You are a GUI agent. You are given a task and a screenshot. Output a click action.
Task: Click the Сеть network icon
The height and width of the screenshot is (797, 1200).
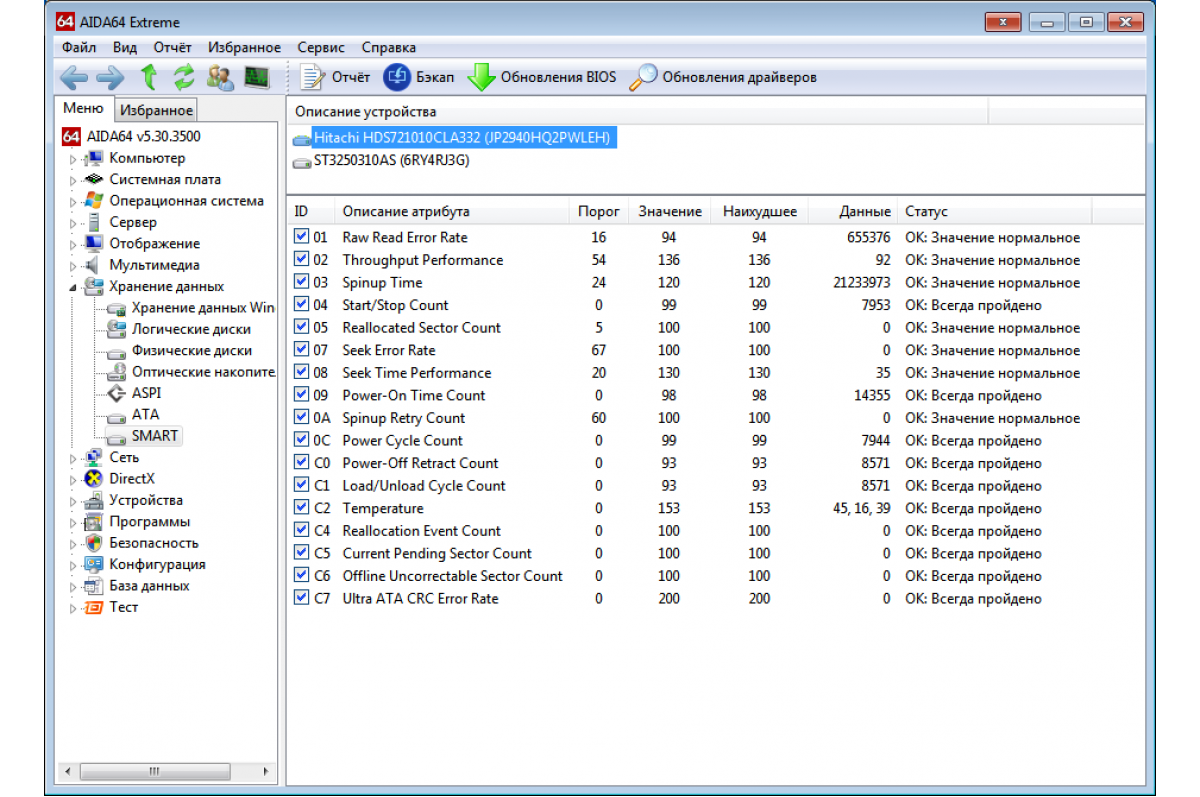[x=95, y=457]
